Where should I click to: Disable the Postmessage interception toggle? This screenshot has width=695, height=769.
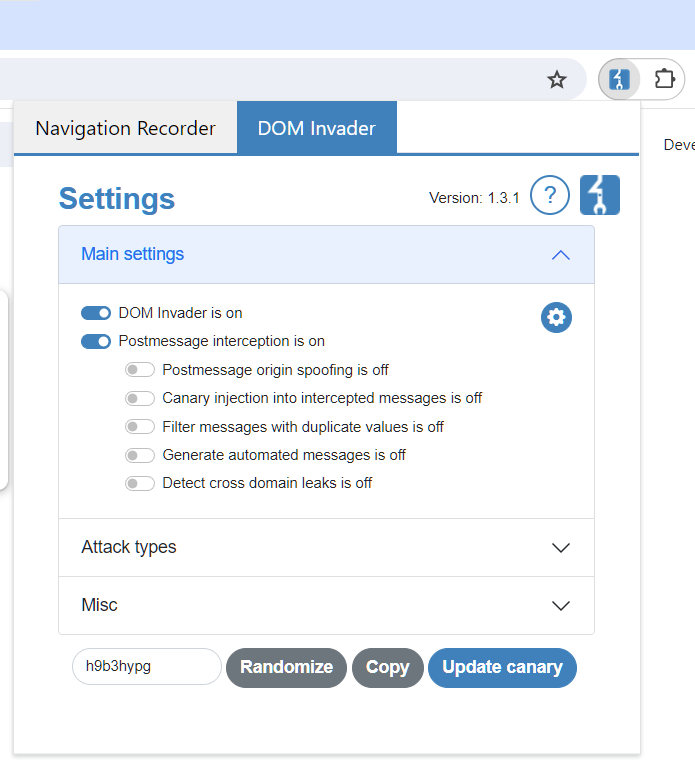click(96, 341)
